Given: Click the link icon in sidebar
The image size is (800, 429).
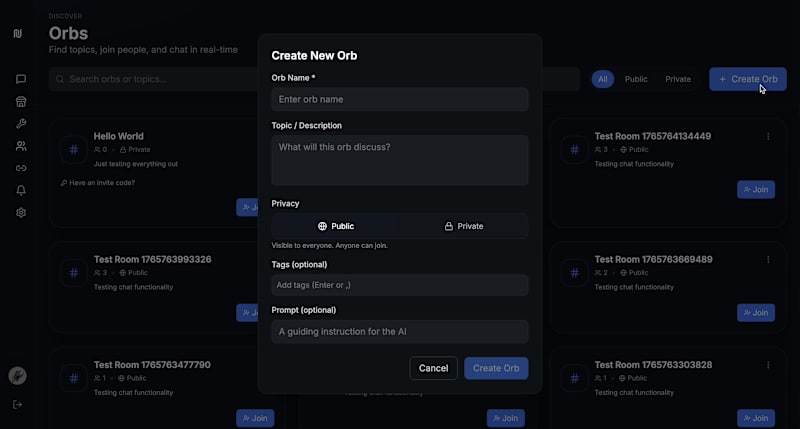Looking at the screenshot, I should (x=21, y=168).
